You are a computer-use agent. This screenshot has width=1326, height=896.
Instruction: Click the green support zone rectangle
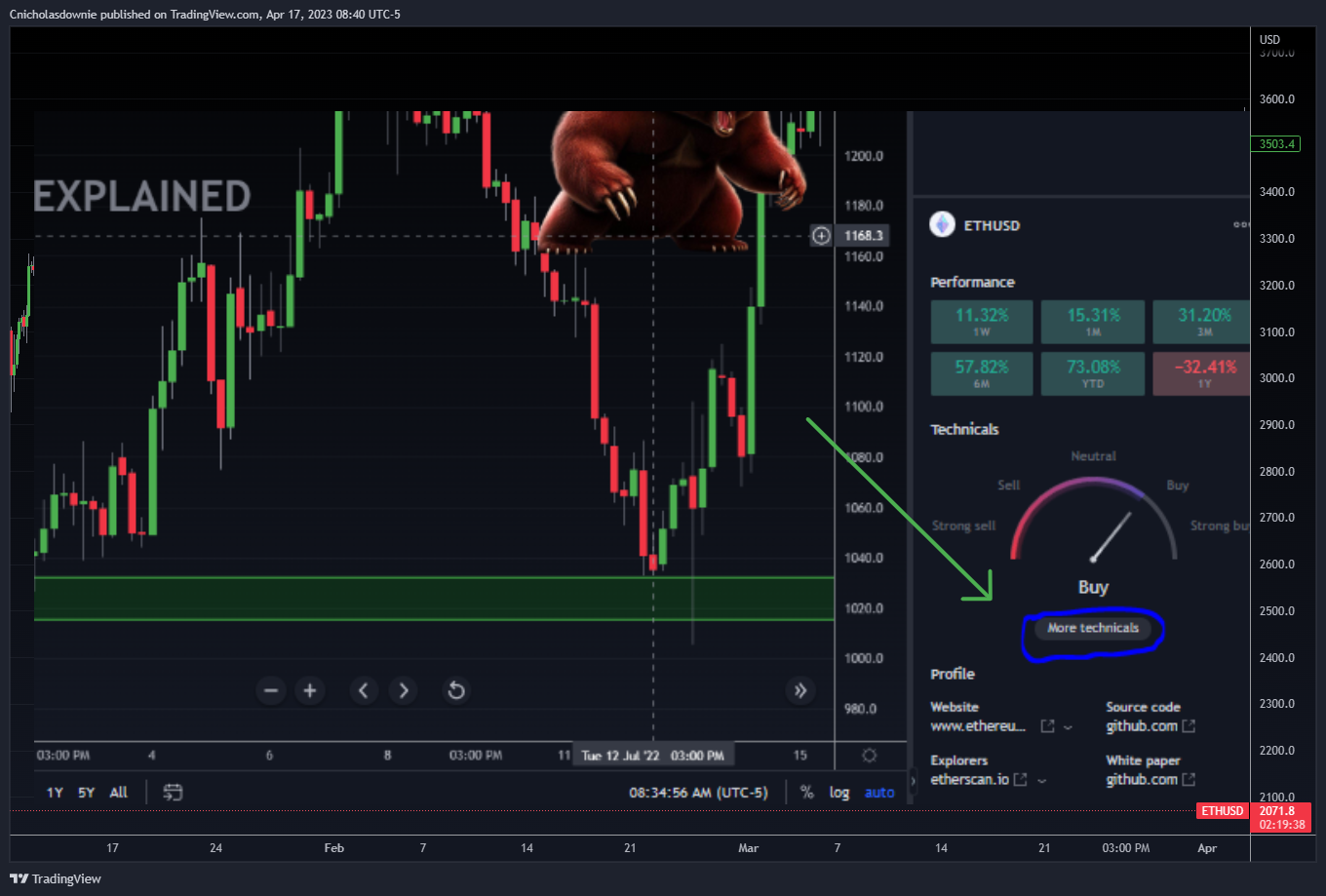434,599
